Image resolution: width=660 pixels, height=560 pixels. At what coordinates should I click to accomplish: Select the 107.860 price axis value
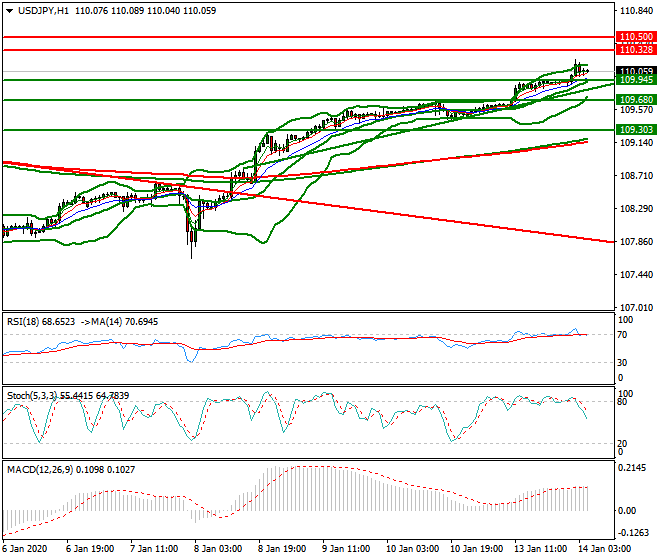coord(636,242)
